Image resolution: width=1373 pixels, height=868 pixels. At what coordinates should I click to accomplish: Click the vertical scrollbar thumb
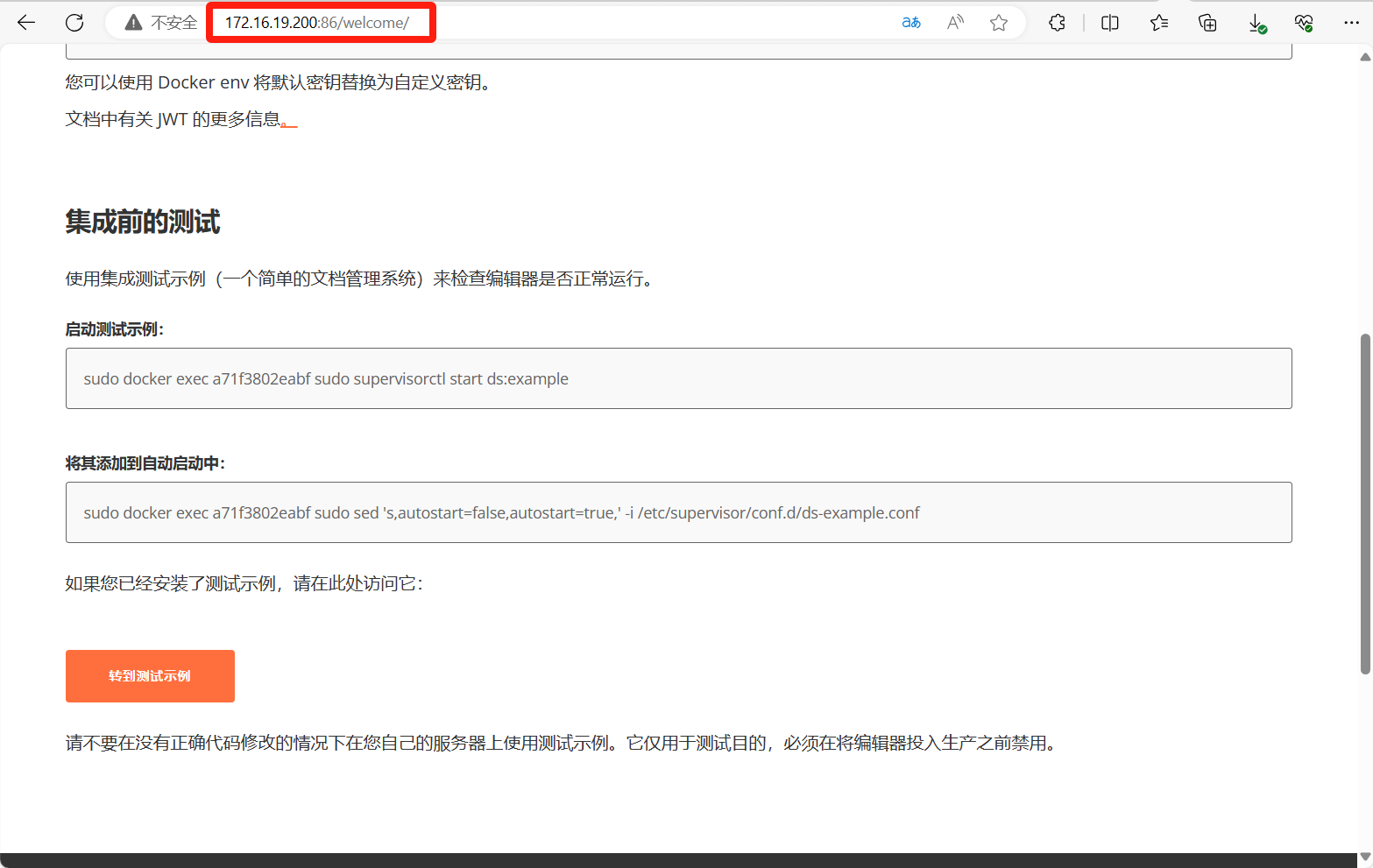point(1364,504)
